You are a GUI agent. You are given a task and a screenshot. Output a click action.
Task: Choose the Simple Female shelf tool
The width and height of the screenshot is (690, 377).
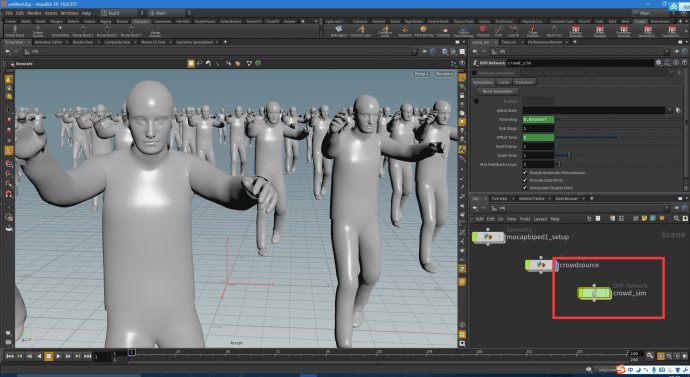[38, 31]
